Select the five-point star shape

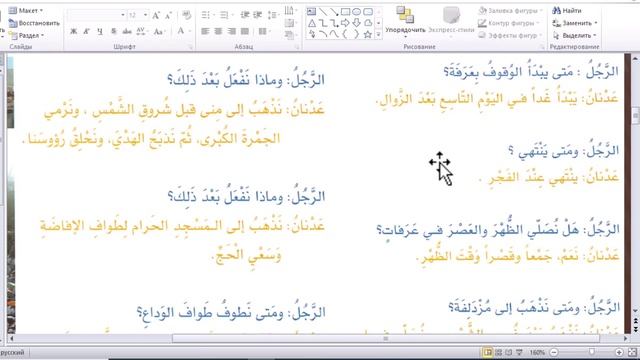tap(368, 35)
